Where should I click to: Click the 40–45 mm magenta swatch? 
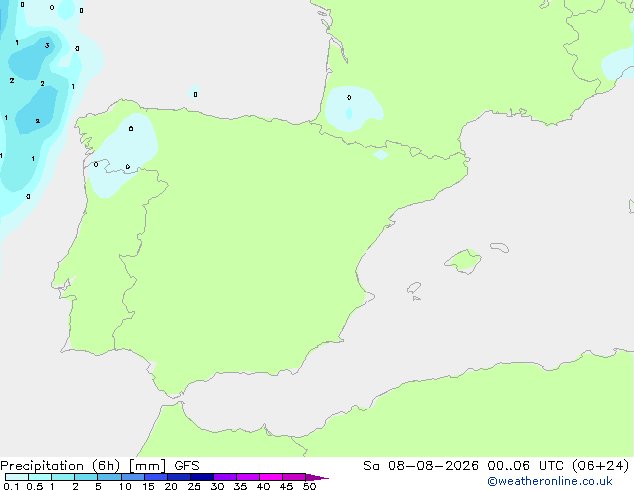point(271,477)
